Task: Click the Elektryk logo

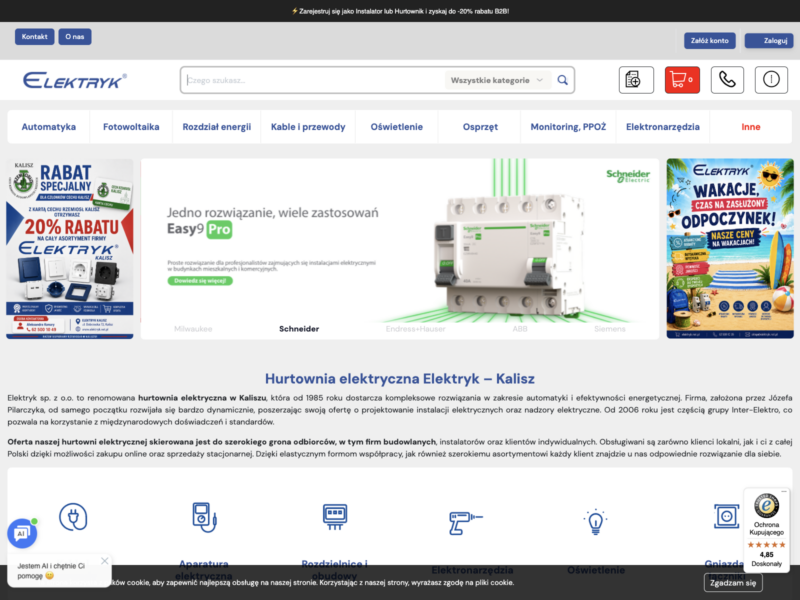Action: click(x=74, y=80)
